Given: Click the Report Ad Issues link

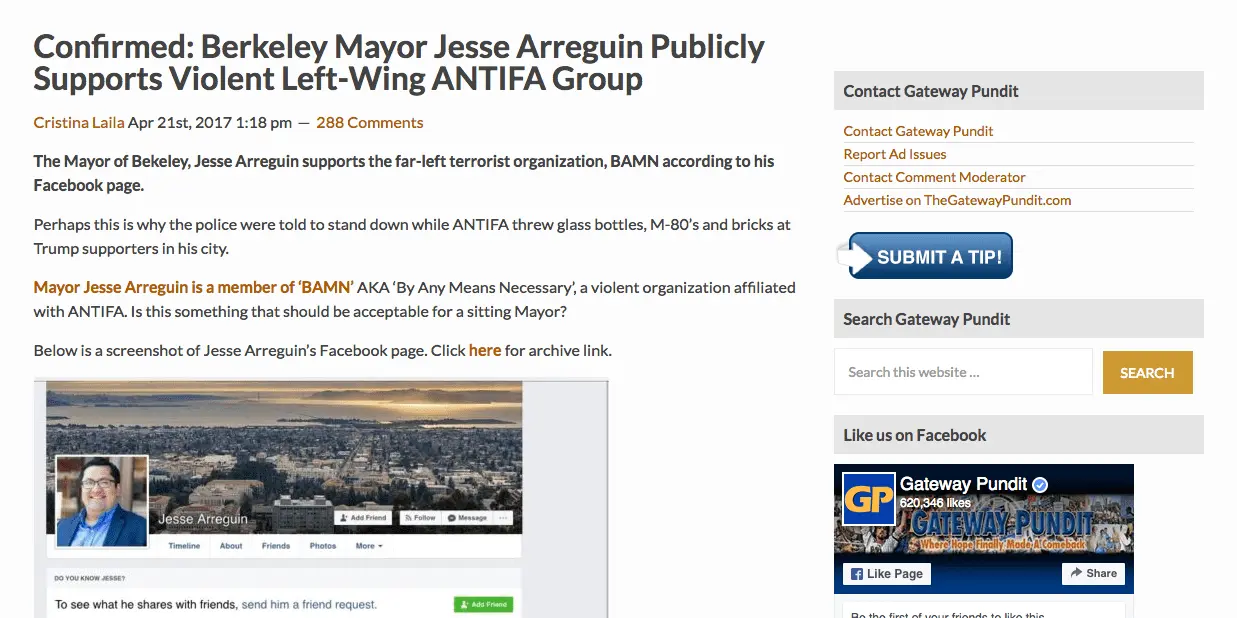Looking at the screenshot, I should [x=894, y=154].
